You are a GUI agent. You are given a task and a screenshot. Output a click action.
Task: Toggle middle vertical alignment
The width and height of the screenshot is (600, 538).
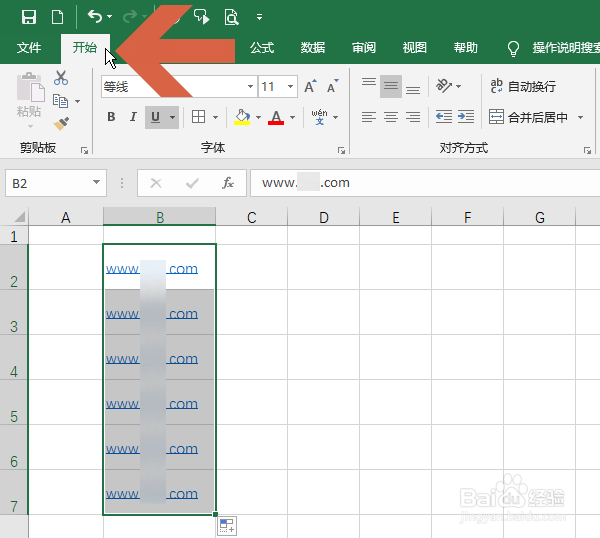(x=391, y=86)
